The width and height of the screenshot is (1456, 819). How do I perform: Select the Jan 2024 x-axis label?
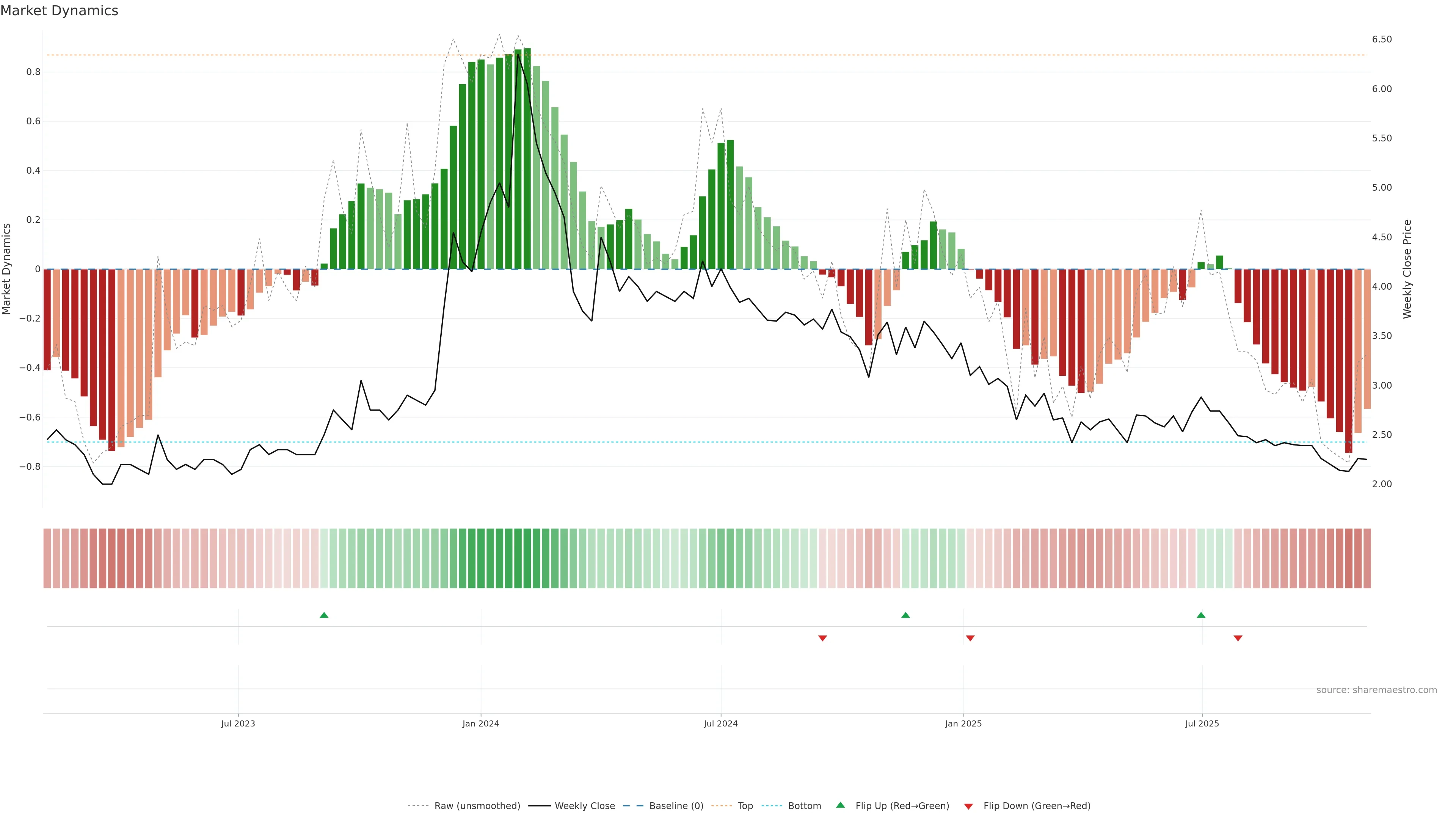pos(480,723)
